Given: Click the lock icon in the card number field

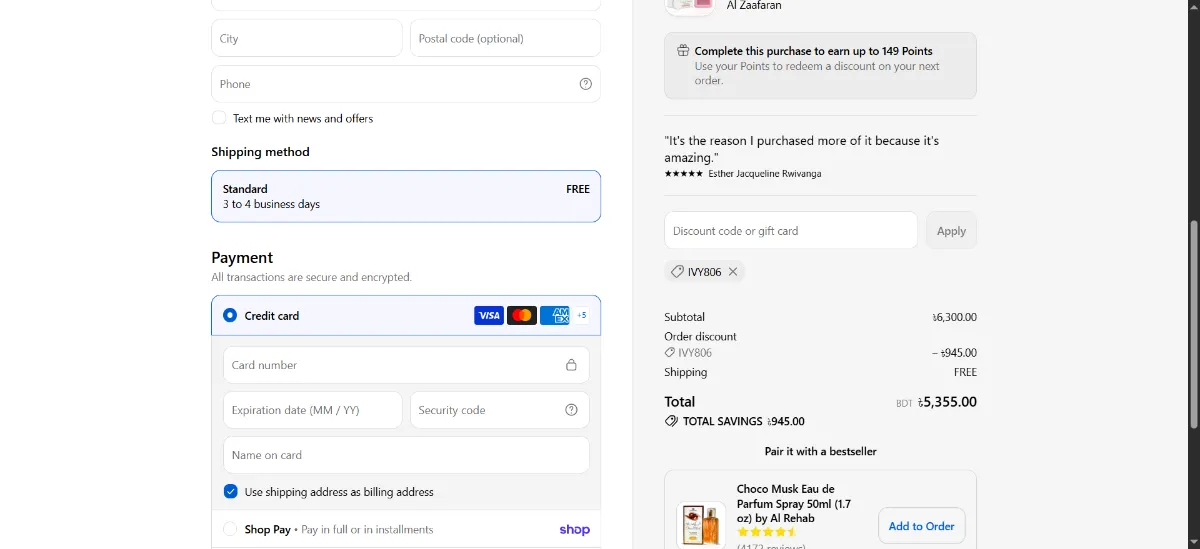Looking at the screenshot, I should click(572, 365).
